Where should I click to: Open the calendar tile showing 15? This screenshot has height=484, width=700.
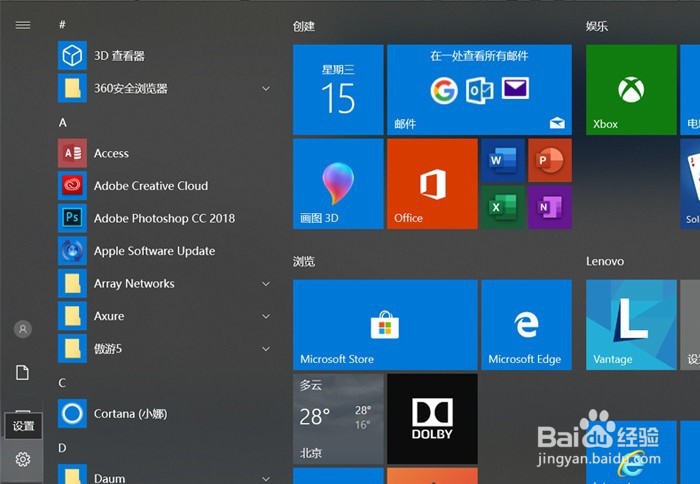(338, 89)
